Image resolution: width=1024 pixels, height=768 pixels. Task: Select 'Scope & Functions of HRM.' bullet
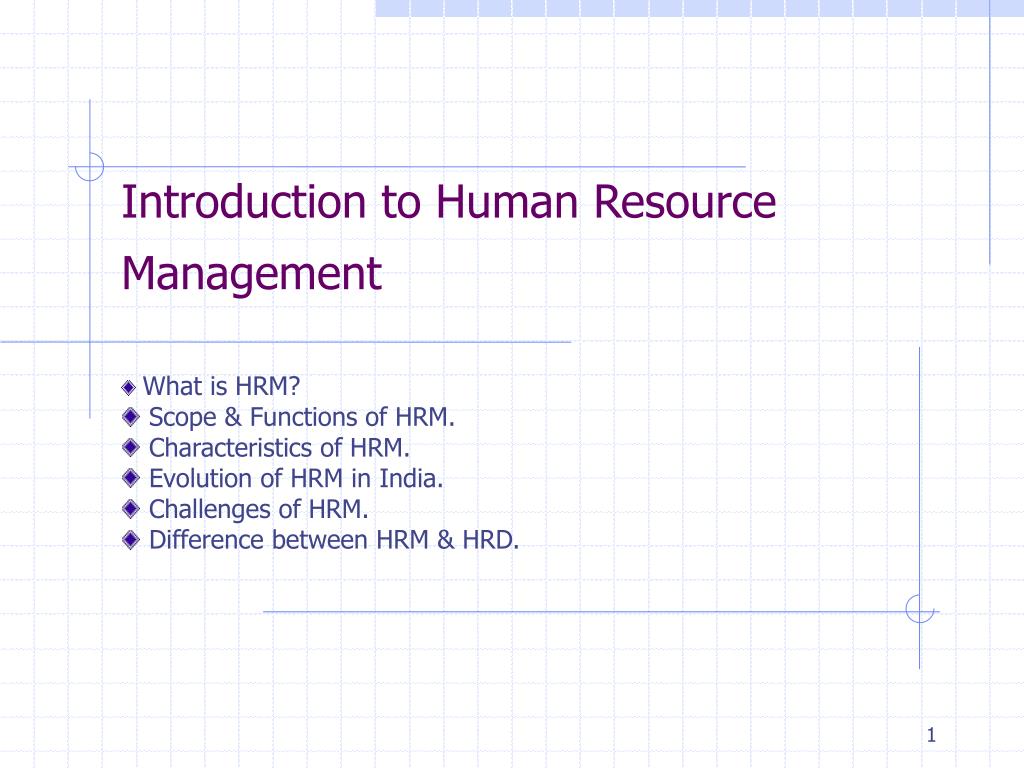(302, 417)
